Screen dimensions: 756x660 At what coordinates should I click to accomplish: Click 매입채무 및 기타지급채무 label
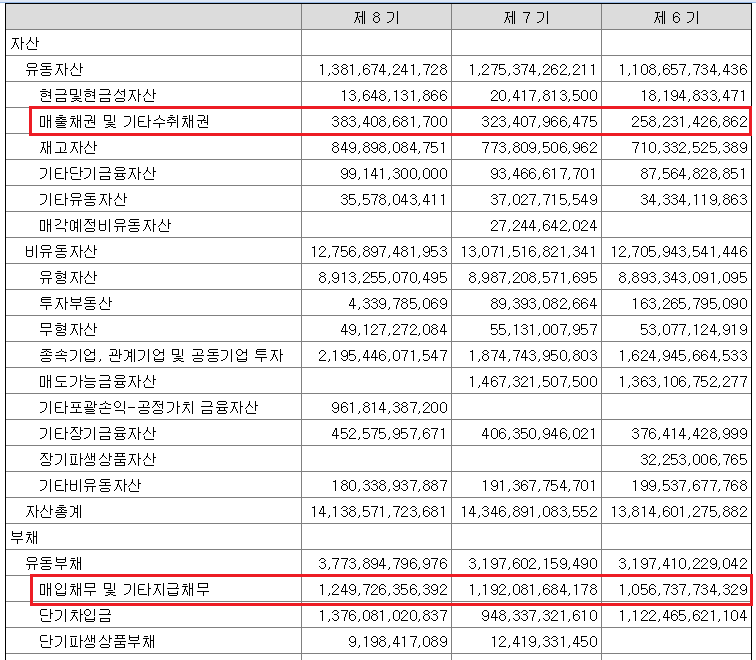click(x=124, y=590)
